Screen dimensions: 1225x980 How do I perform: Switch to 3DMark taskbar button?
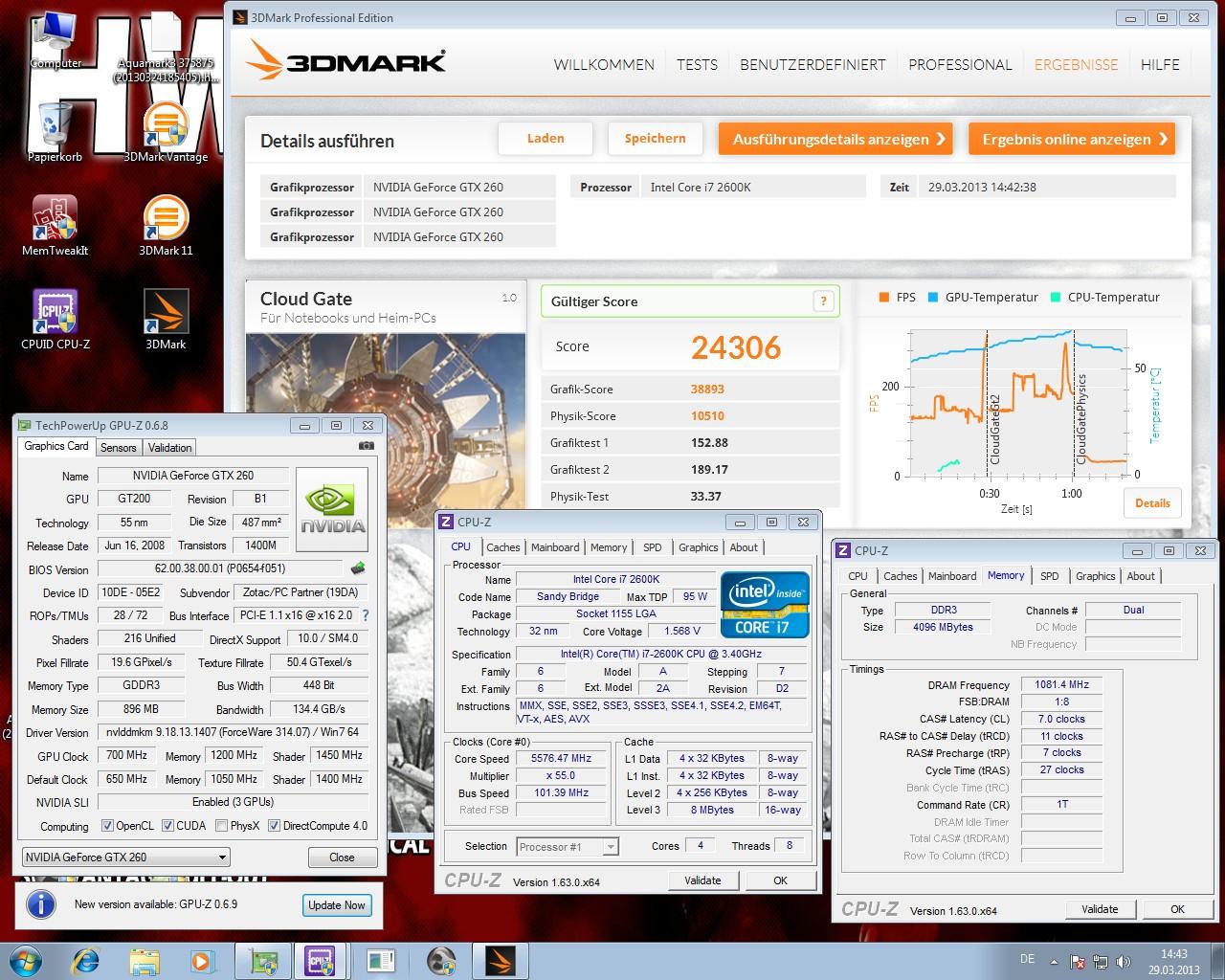(501, 960)
